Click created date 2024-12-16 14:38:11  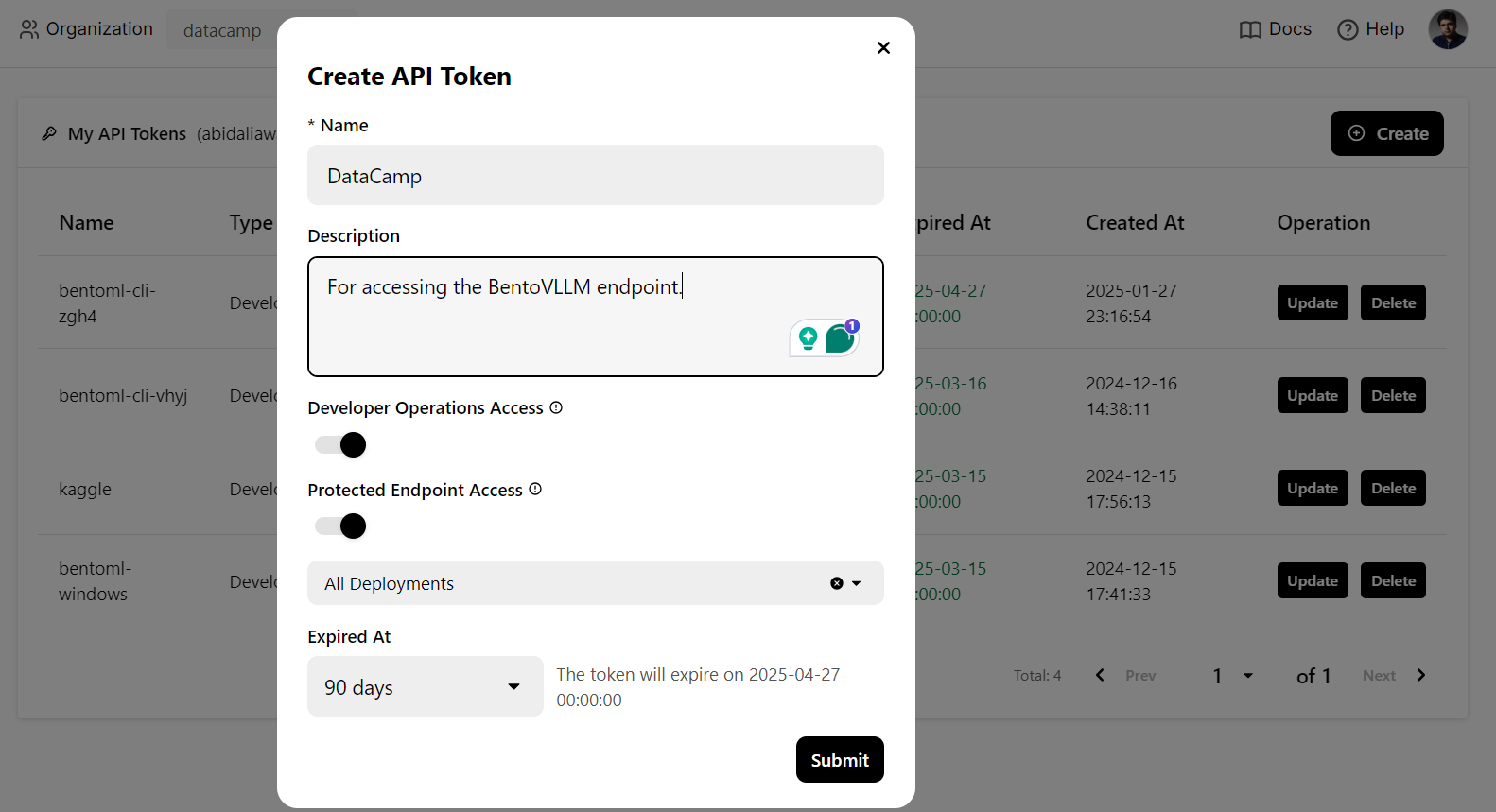click(1131, 395)
